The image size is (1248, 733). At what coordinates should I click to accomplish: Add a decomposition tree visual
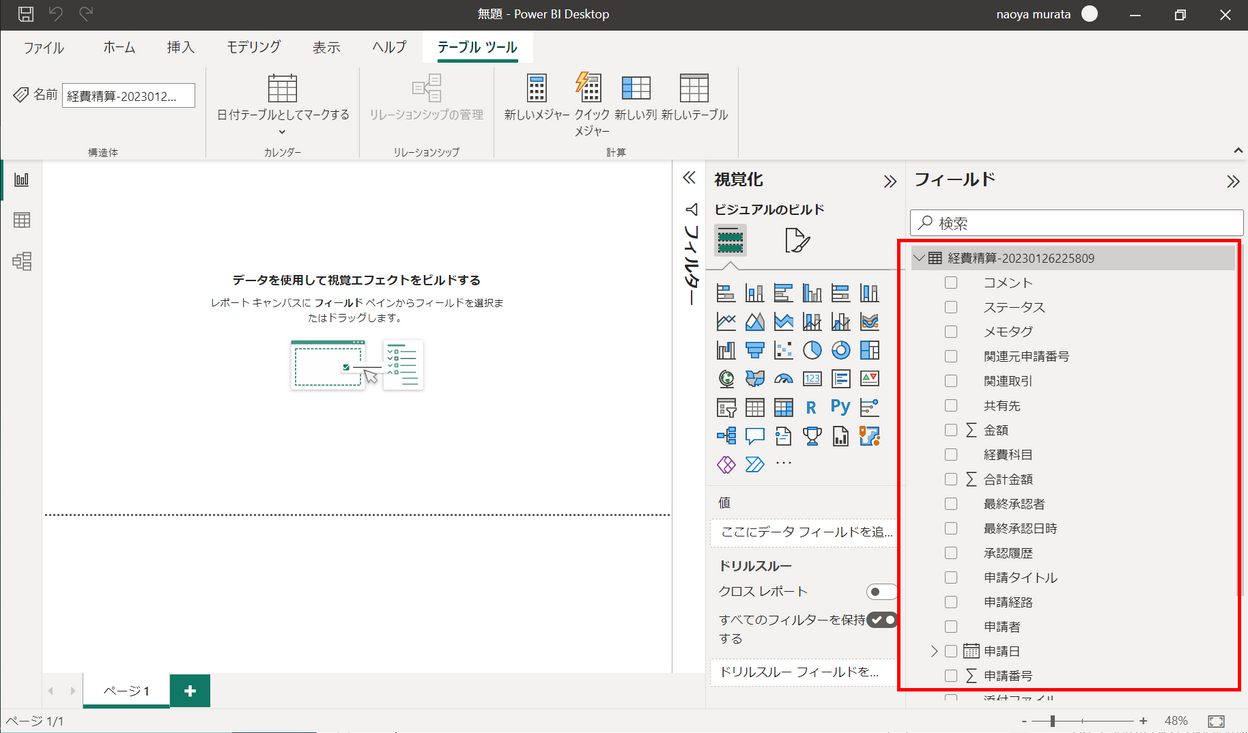tap(726, 436)
